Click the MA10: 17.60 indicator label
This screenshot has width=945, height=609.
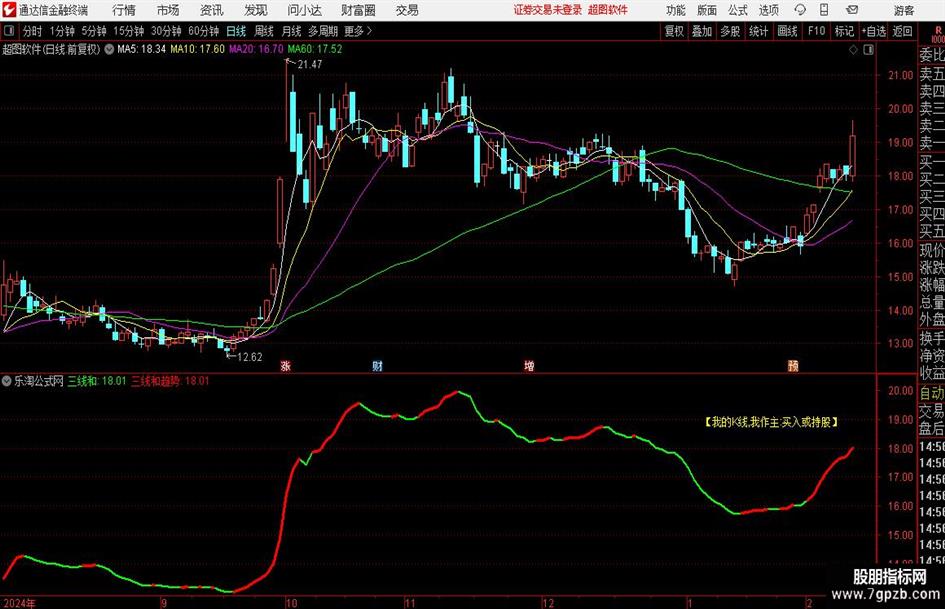point(197,49)
